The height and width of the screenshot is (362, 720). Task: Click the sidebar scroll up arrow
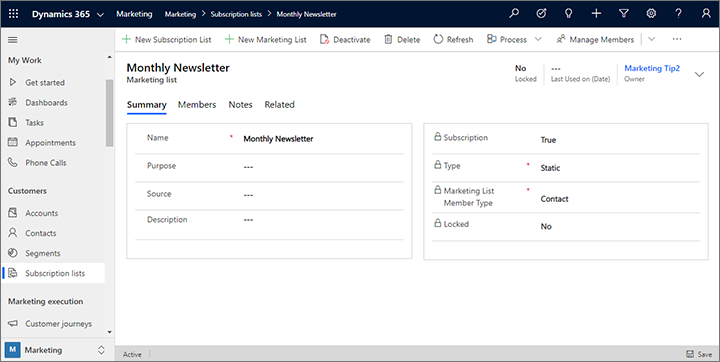click(x=109, y=57)
